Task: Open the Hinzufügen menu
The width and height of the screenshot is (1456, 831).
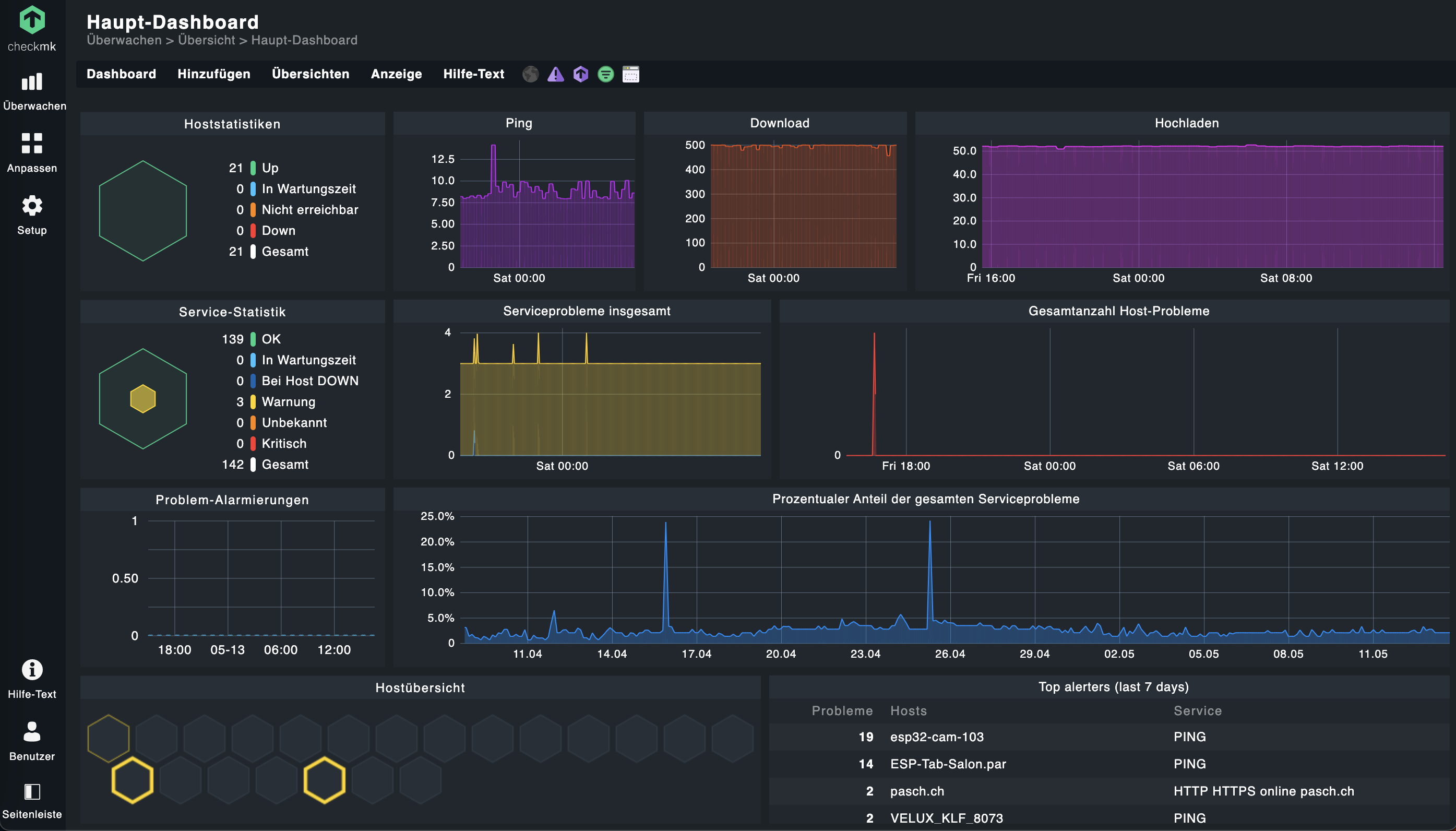Action: click(214, 74)
